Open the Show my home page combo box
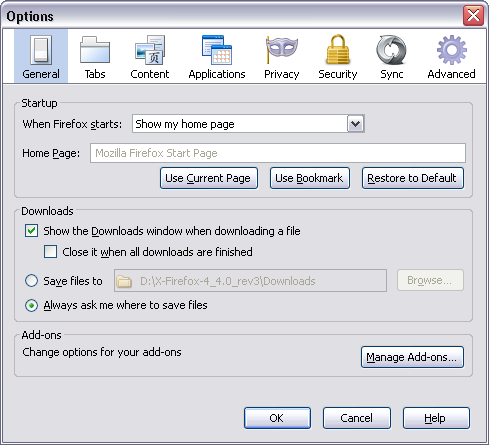Viewport: 489px width, 445px height. pyautogui.click(x=248, y=124)
